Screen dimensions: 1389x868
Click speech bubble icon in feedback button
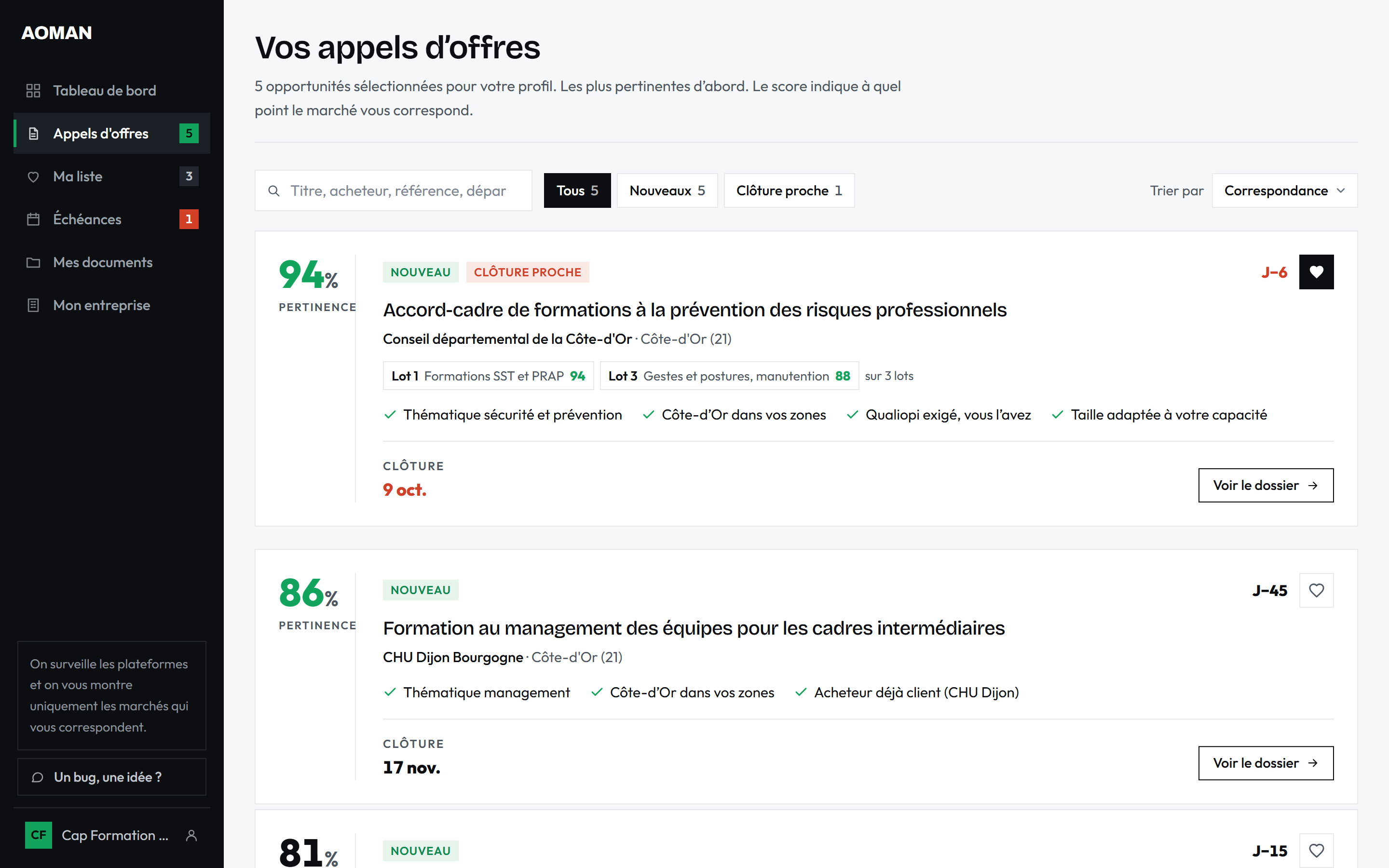[37, 777]
